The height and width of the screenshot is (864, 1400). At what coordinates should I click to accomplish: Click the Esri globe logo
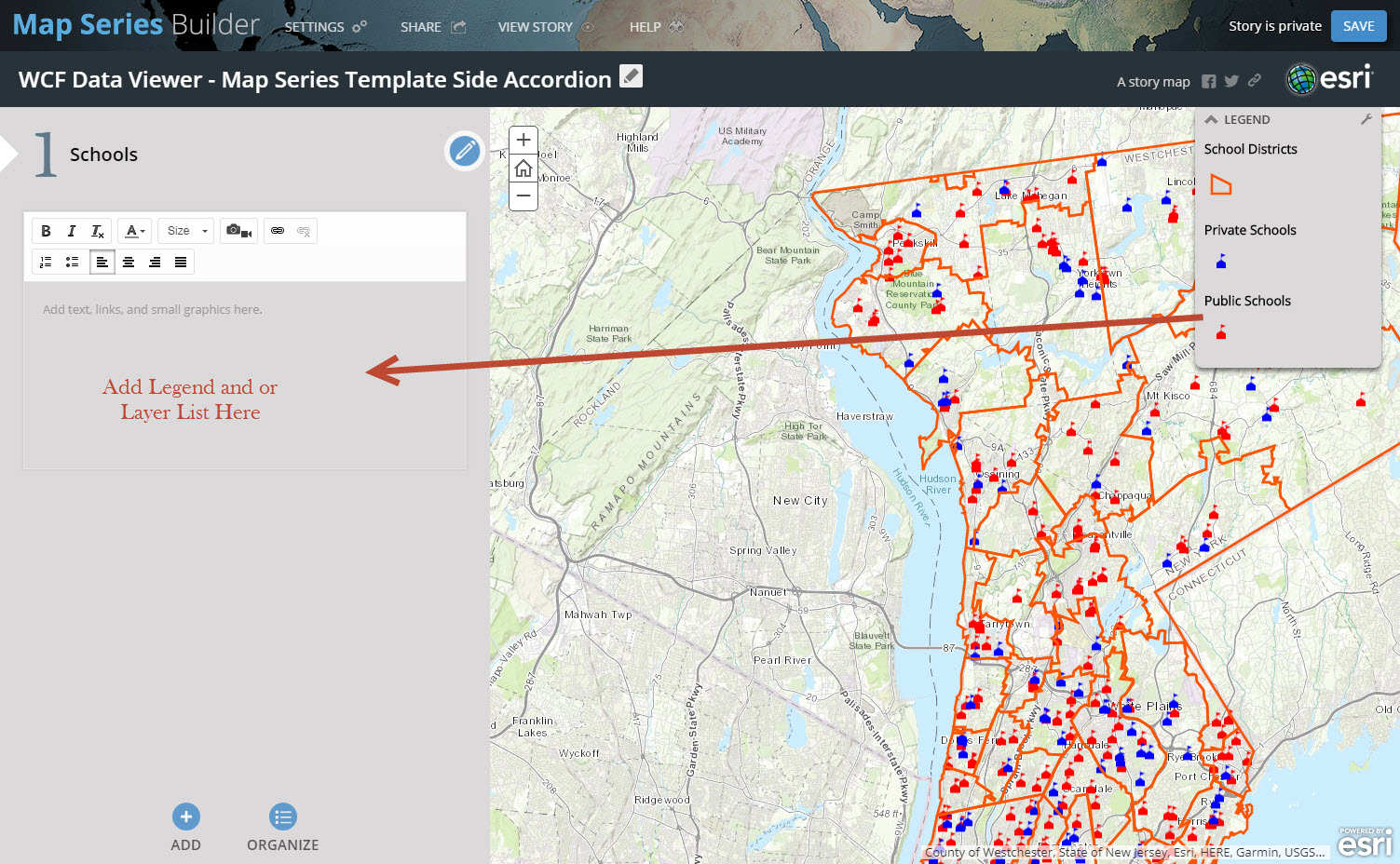(1329, 79)
